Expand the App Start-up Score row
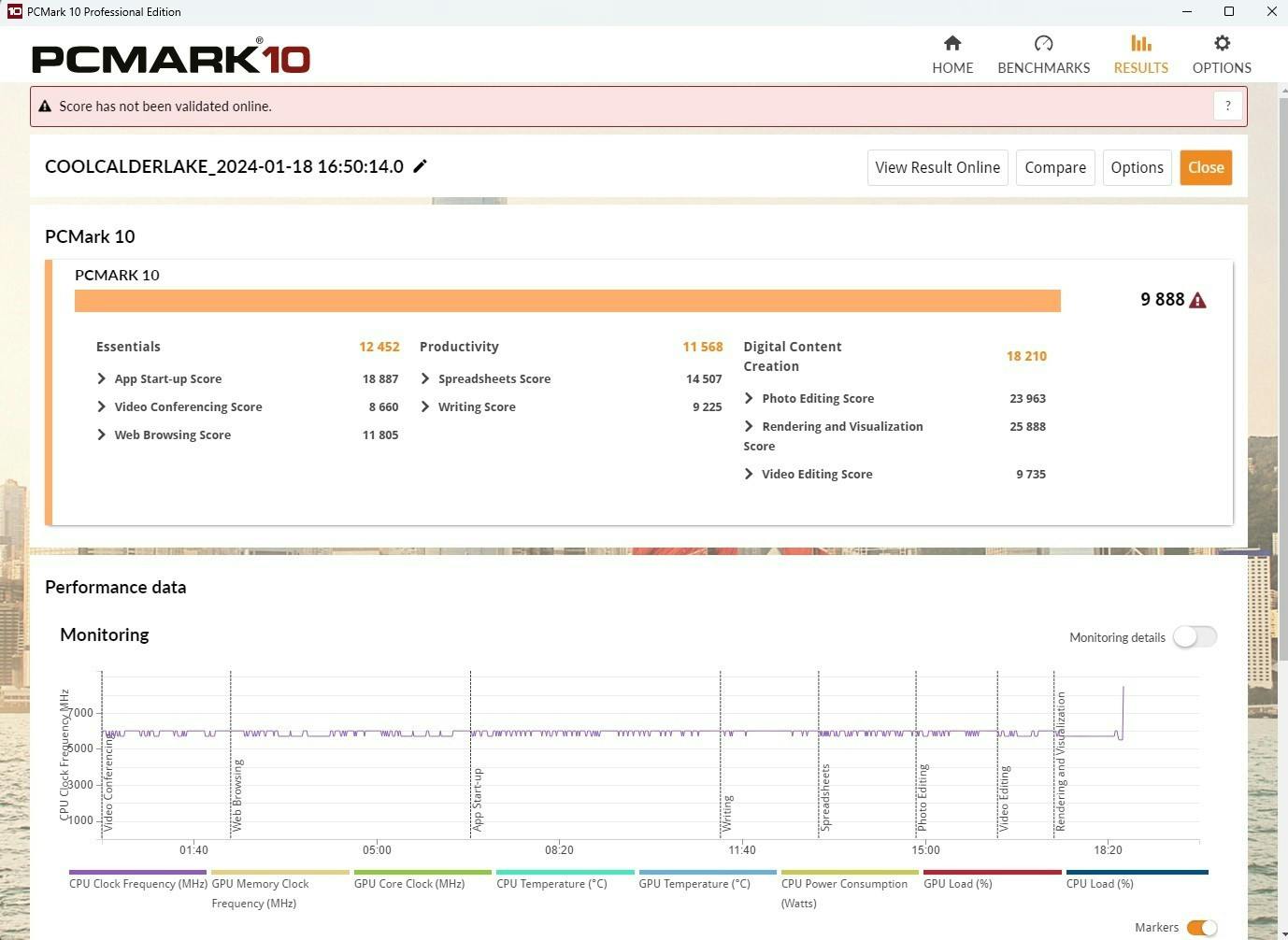 102,378
